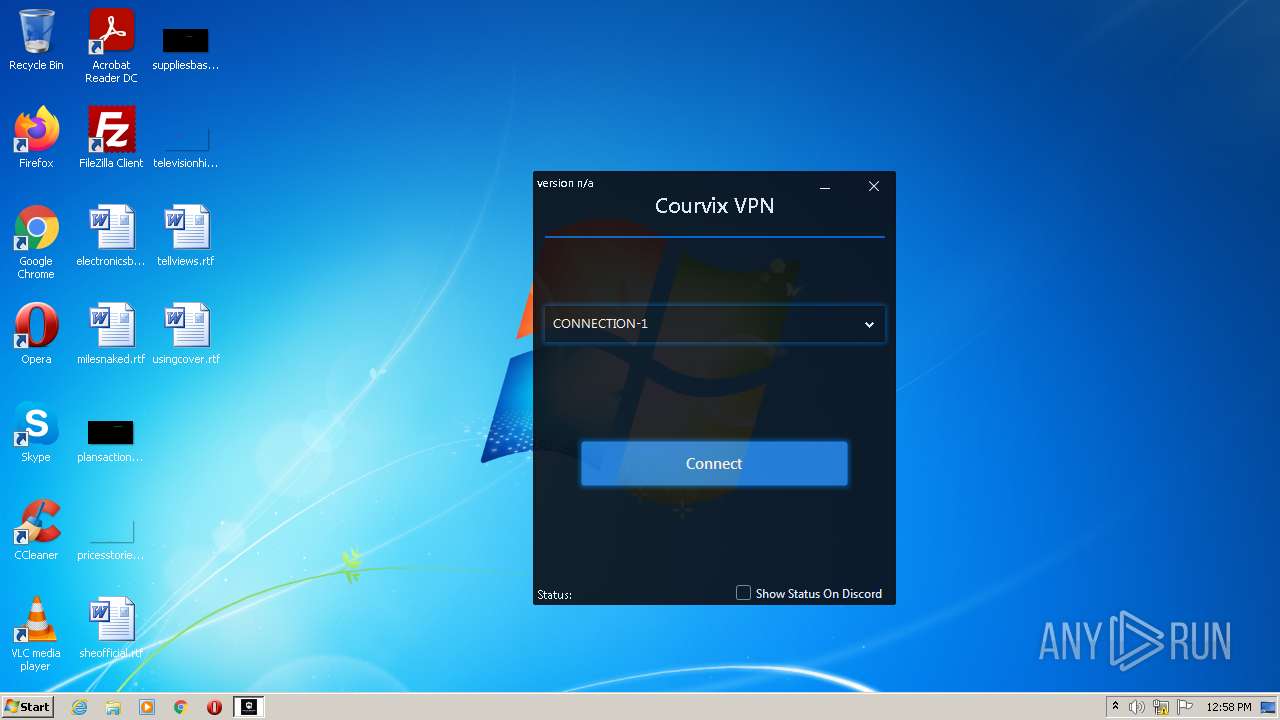The width and height of the screenshot is (1280, 720).
Task: Select the FileZilla Client shortcut
Action: click(x=111, y=138)
